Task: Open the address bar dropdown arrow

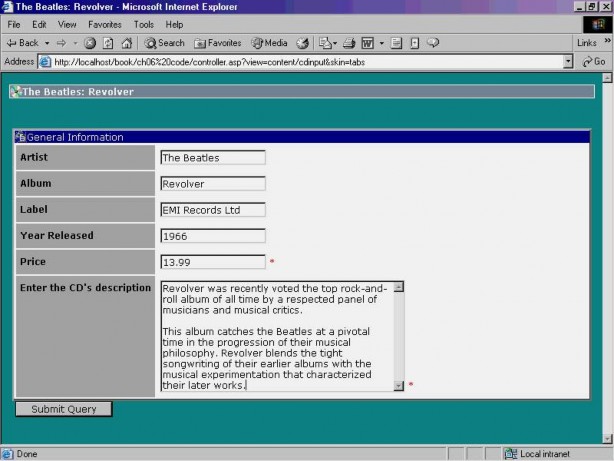Action: tap(568, 61)
